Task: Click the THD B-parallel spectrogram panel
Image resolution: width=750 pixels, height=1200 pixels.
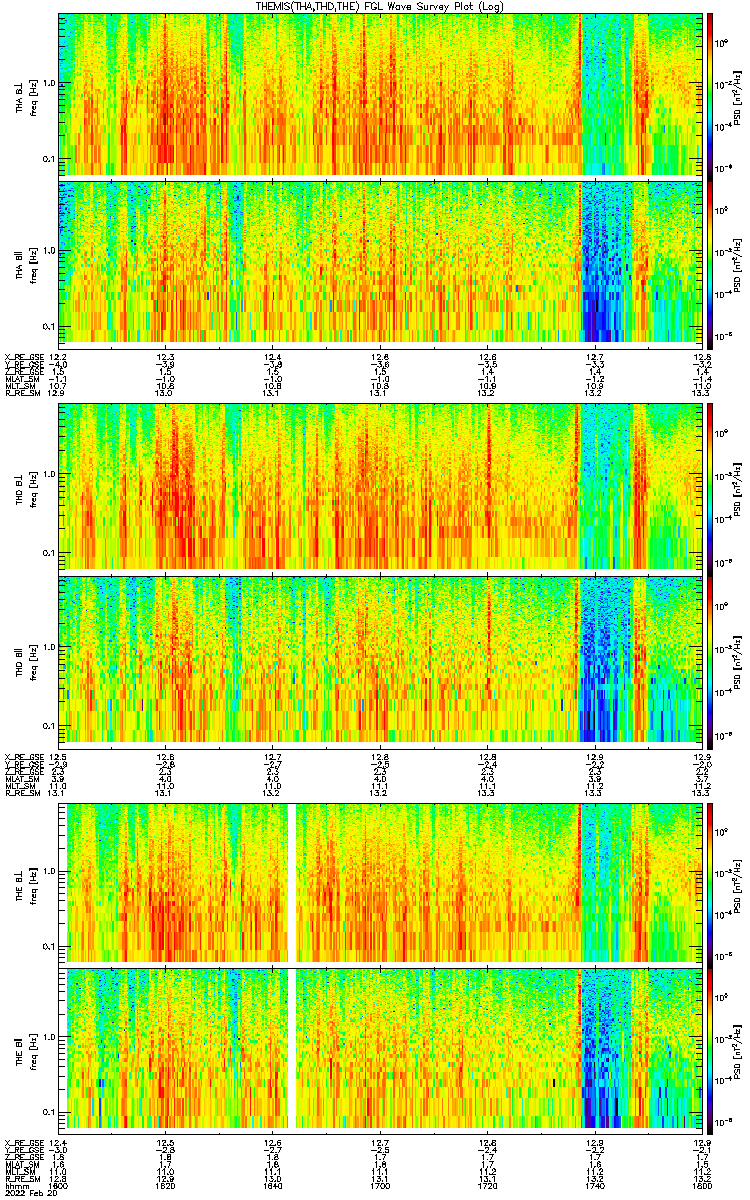Action: tap(381, 659)
